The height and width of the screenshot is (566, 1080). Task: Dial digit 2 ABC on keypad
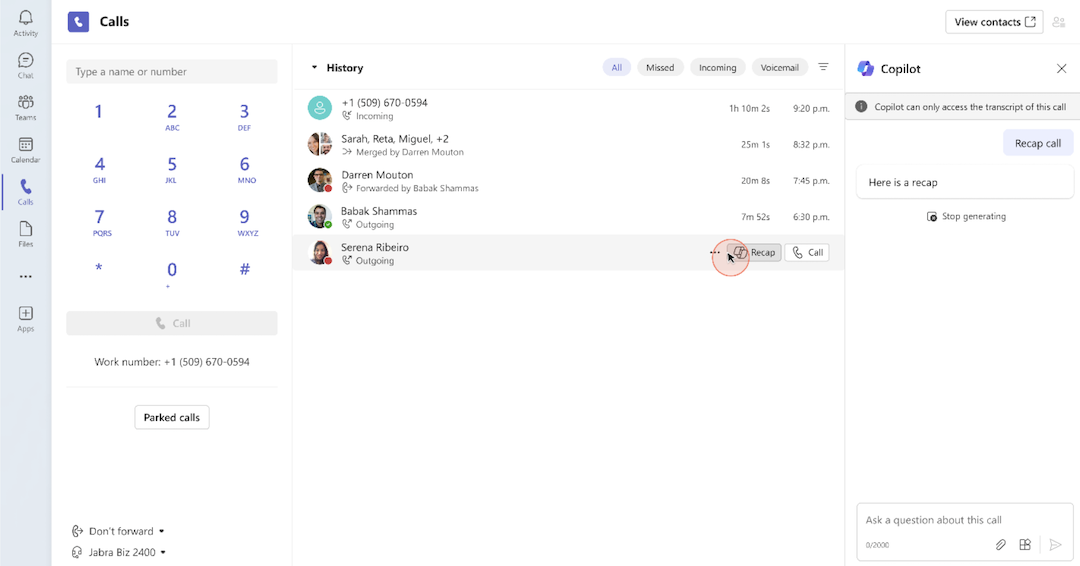(172, 116)
